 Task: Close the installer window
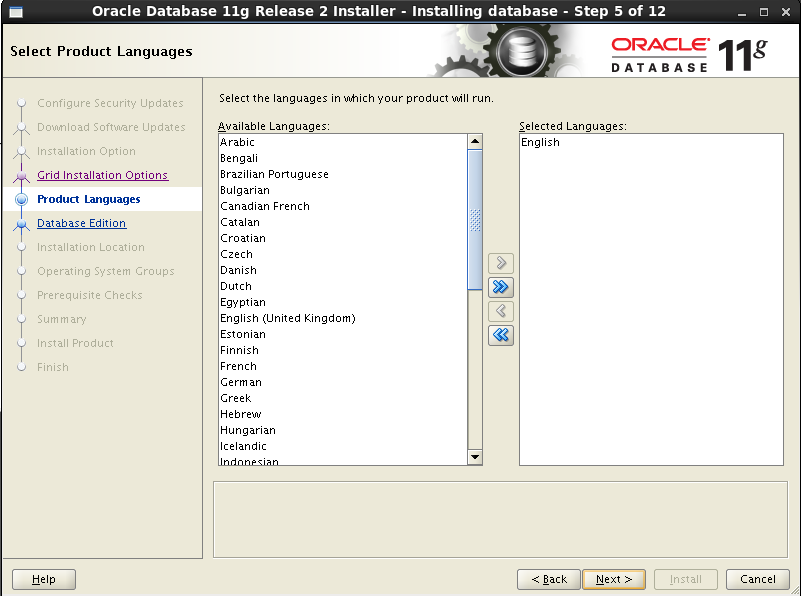click(x=786, y=12)
